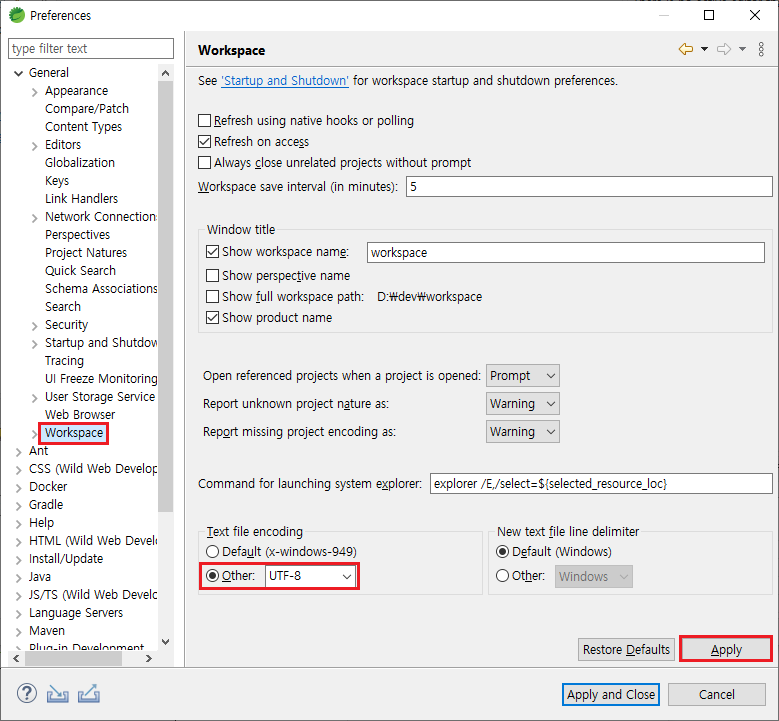Enable Refresh using native hooks or polling
The image size is (779, 721).
tap(204, 121)
